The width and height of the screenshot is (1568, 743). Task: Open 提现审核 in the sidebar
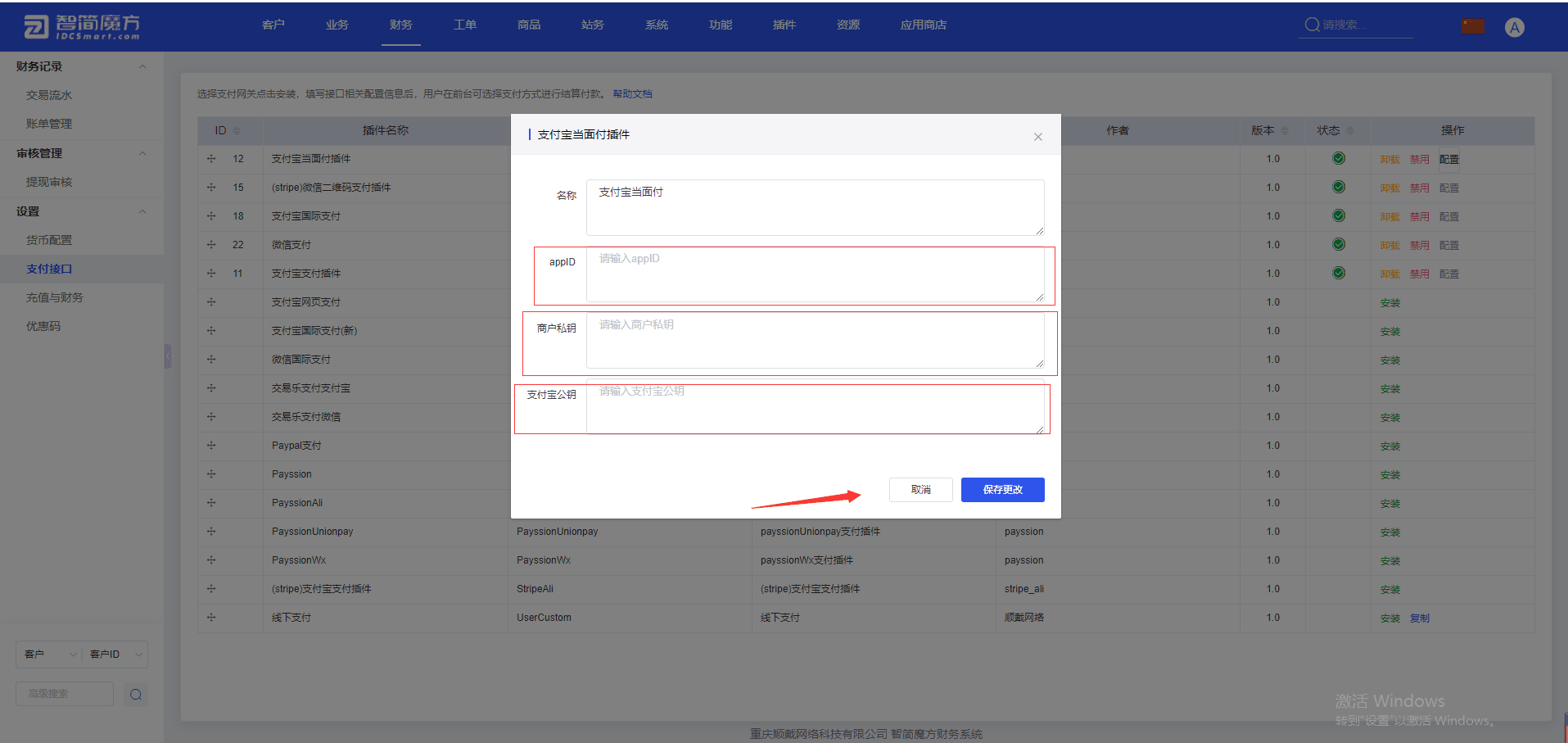tap(49, 182)
